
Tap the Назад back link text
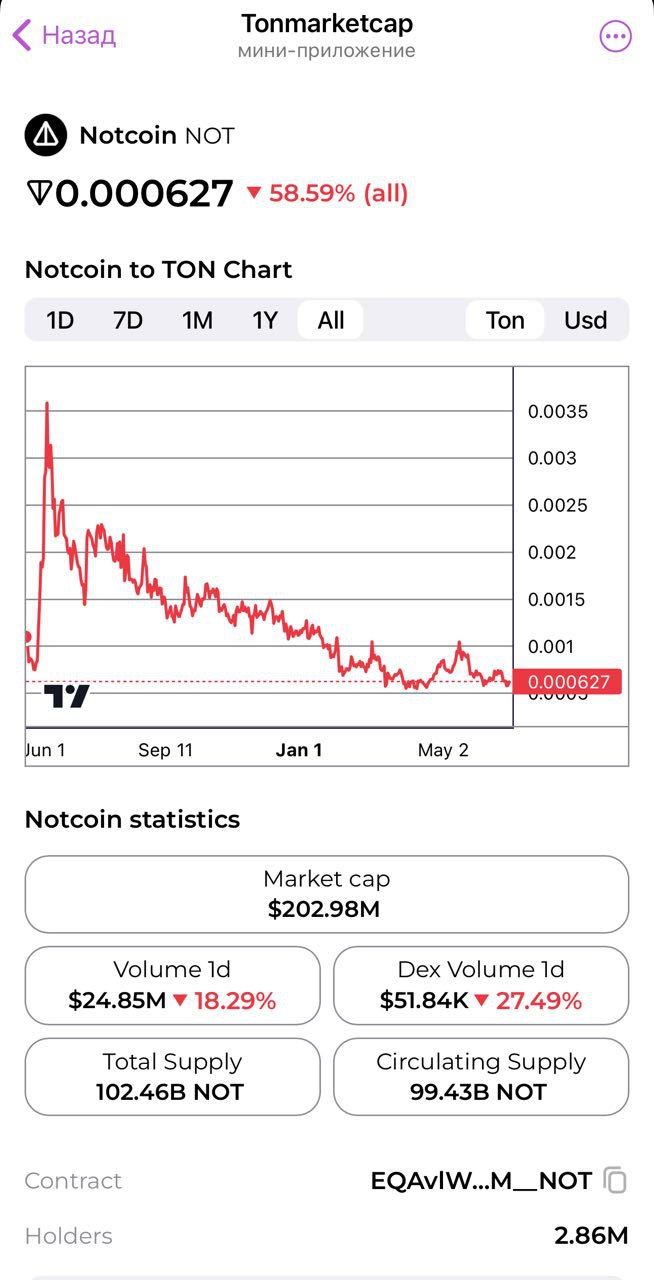[x=79, y=36]
